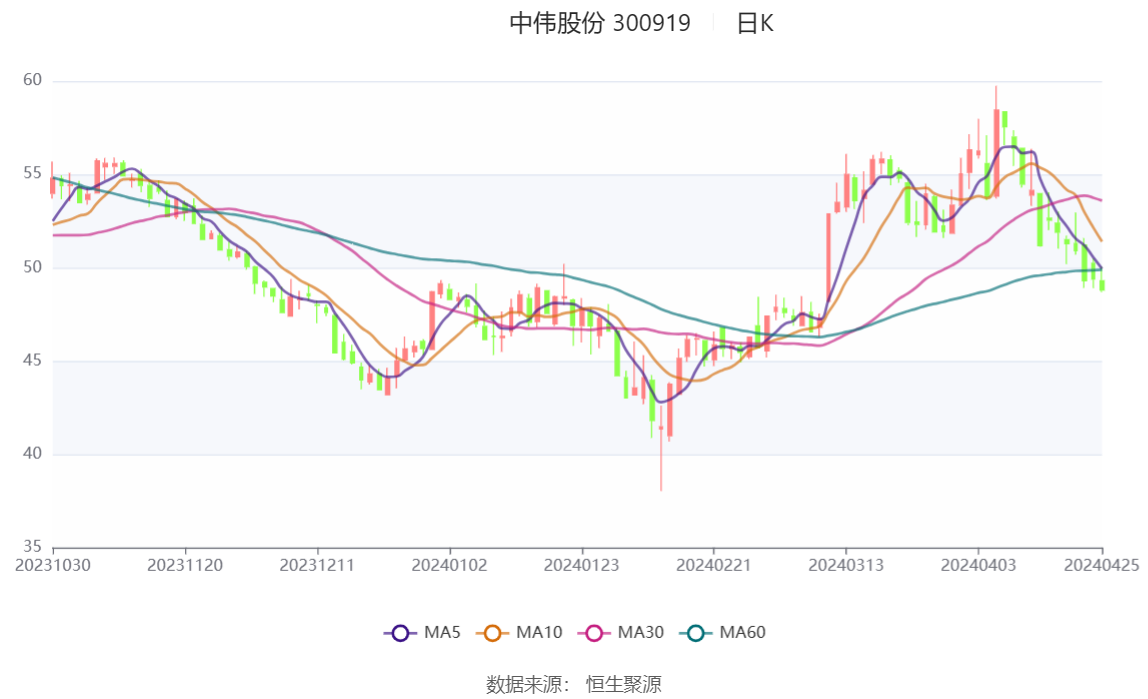Click the 60 price axis label
1148x699 pixels.
click(x=32, y=80)
